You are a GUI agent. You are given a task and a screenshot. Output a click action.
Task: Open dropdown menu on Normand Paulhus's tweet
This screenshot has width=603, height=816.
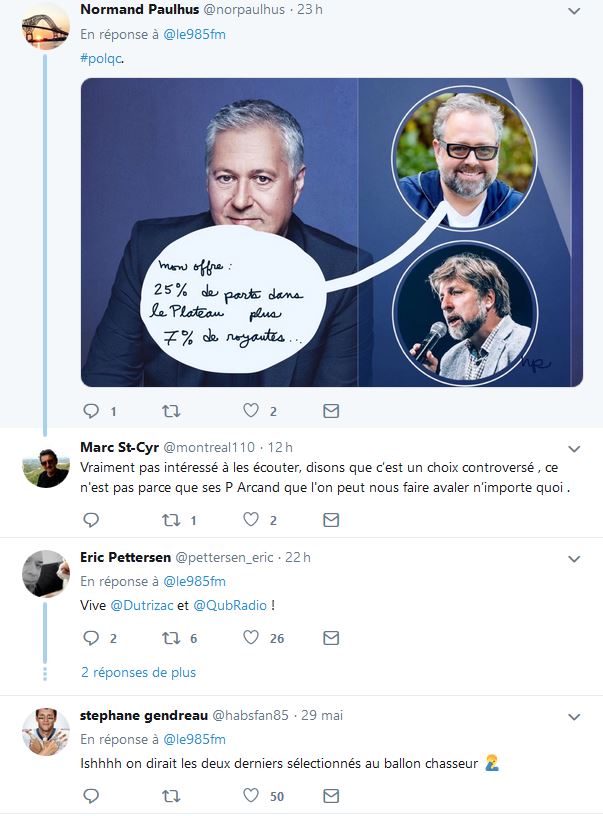[x=574, y=10]
